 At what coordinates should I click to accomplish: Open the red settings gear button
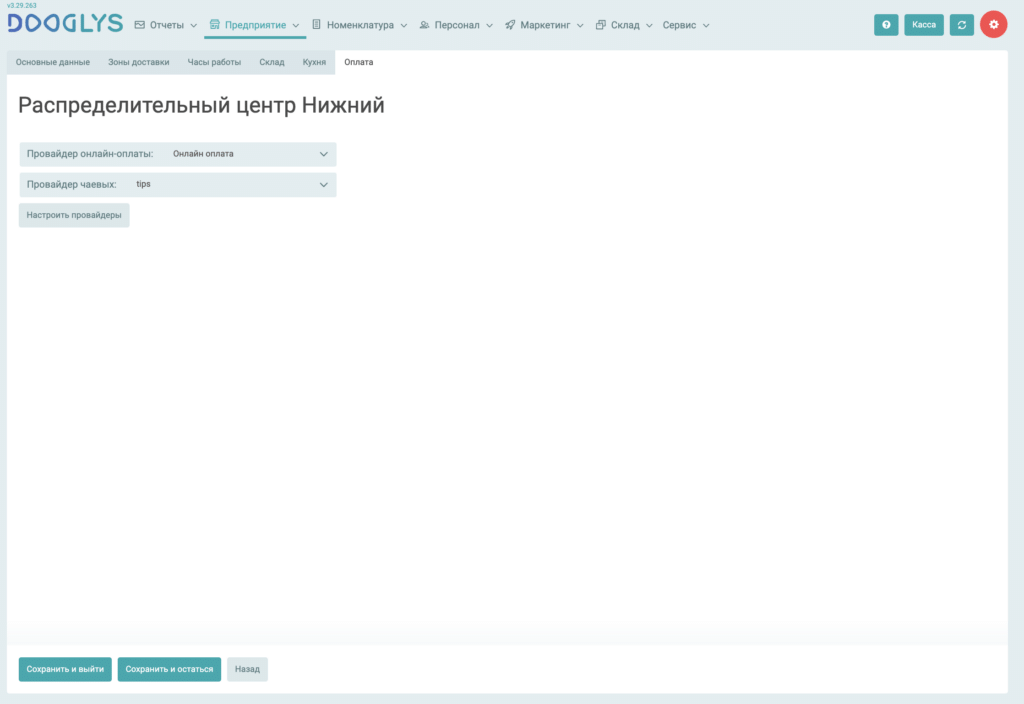(993, 25)
